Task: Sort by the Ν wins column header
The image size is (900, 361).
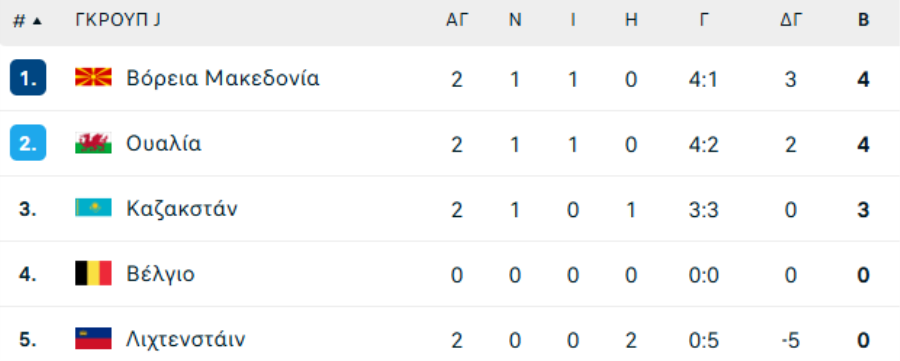Action: 515,20
